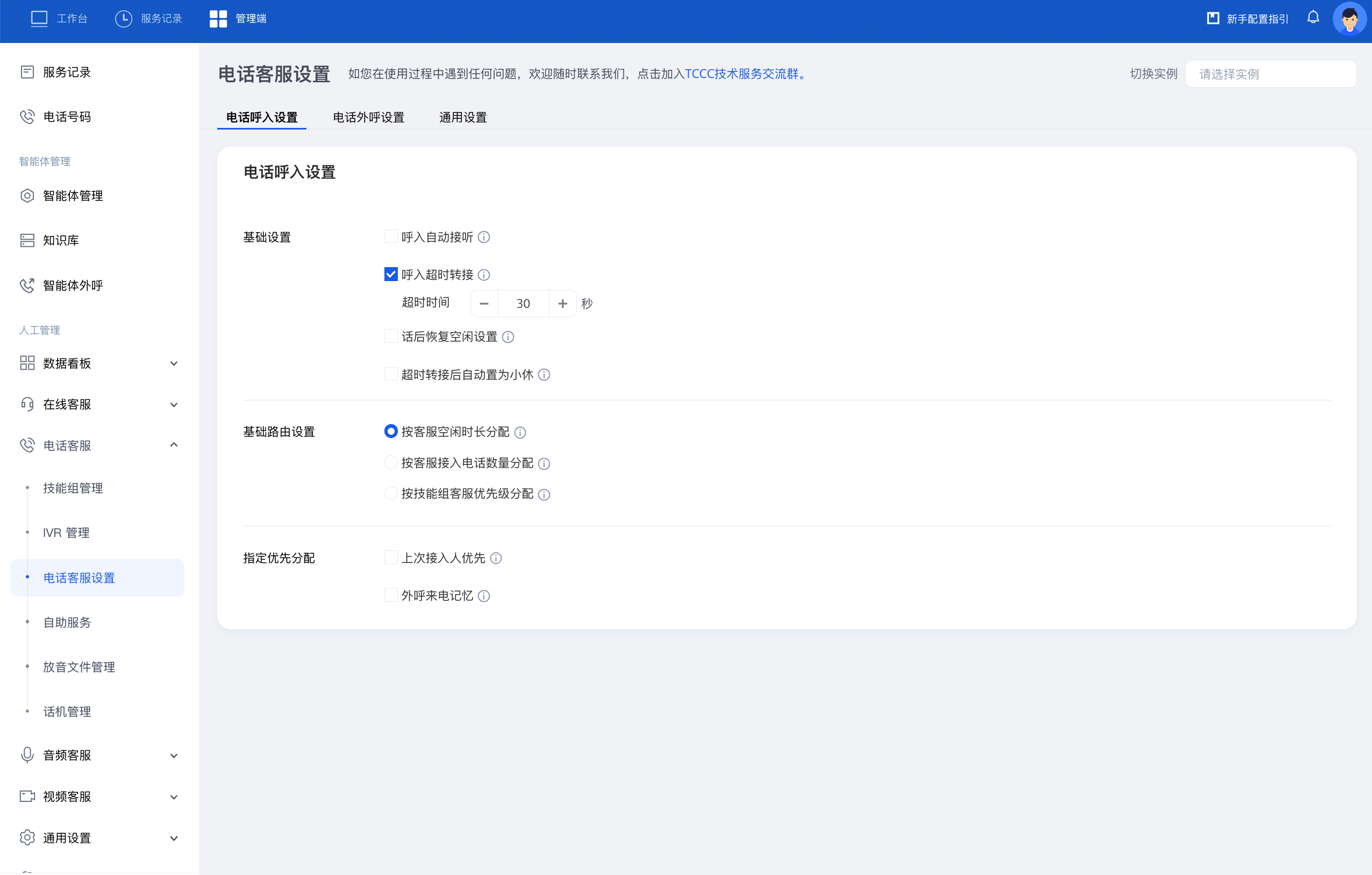Enable the 呼入自动接听 checkbox
This screenshot has height=875, width=1372.
click(x=391, y=237)
